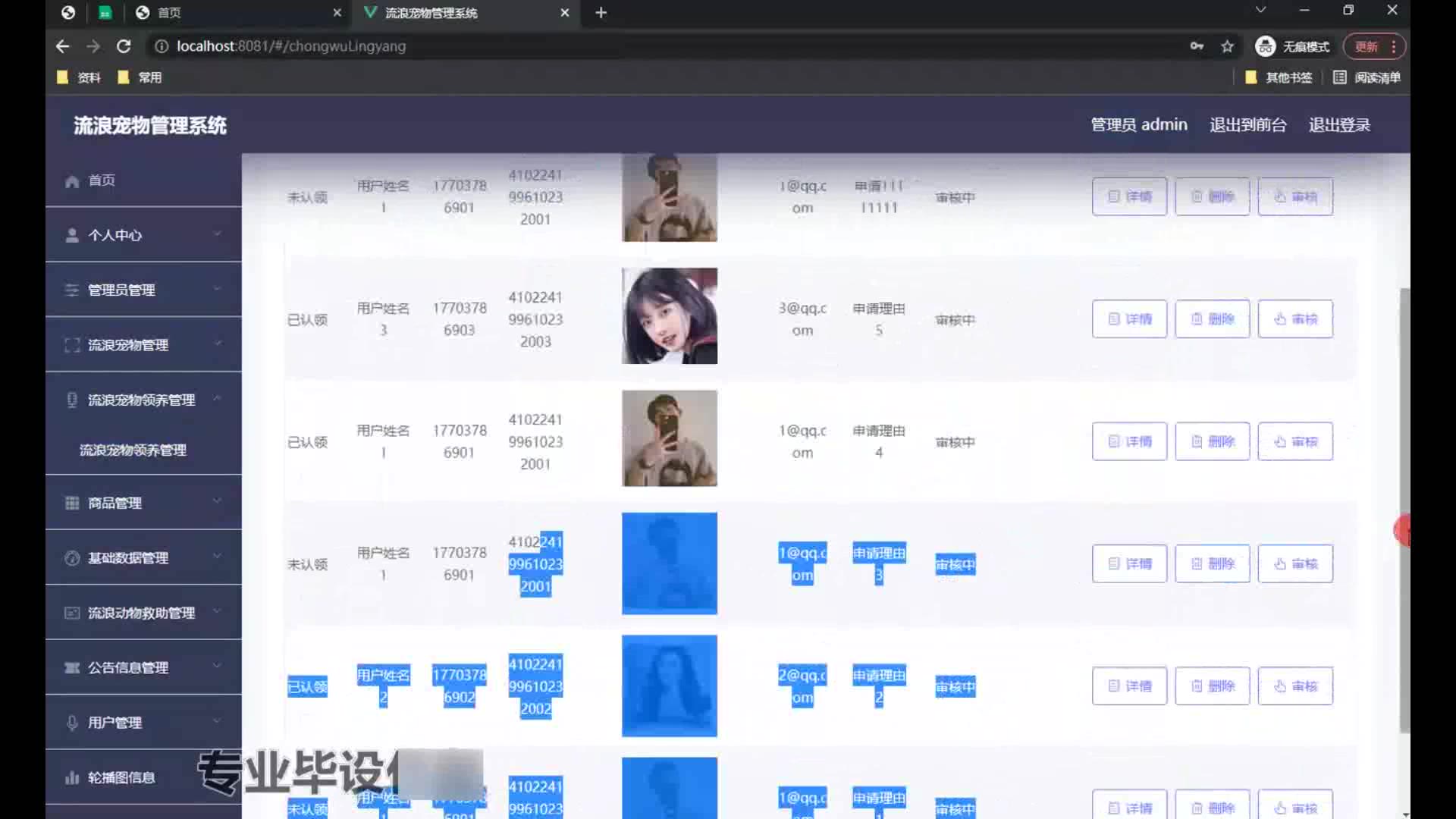Click 审核 in the 申请!!!11111 row

(x=1295, y=196)
